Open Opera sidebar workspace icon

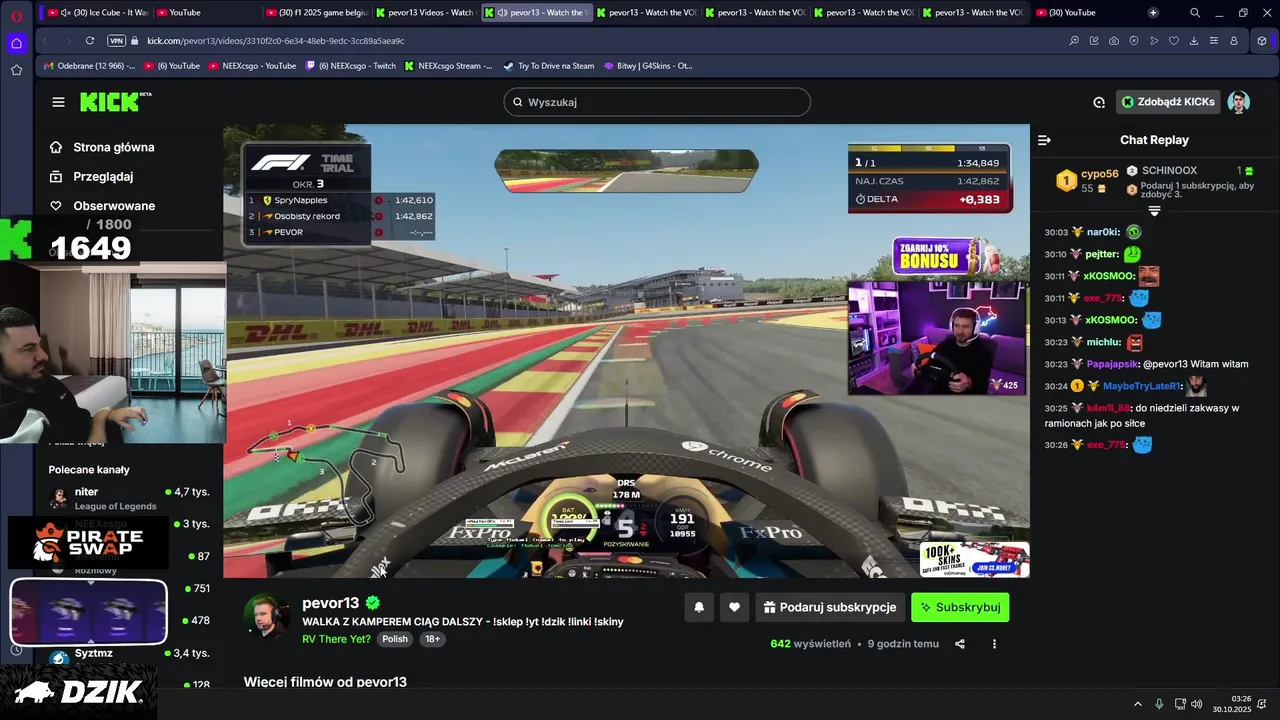click(x=16, y=43)
